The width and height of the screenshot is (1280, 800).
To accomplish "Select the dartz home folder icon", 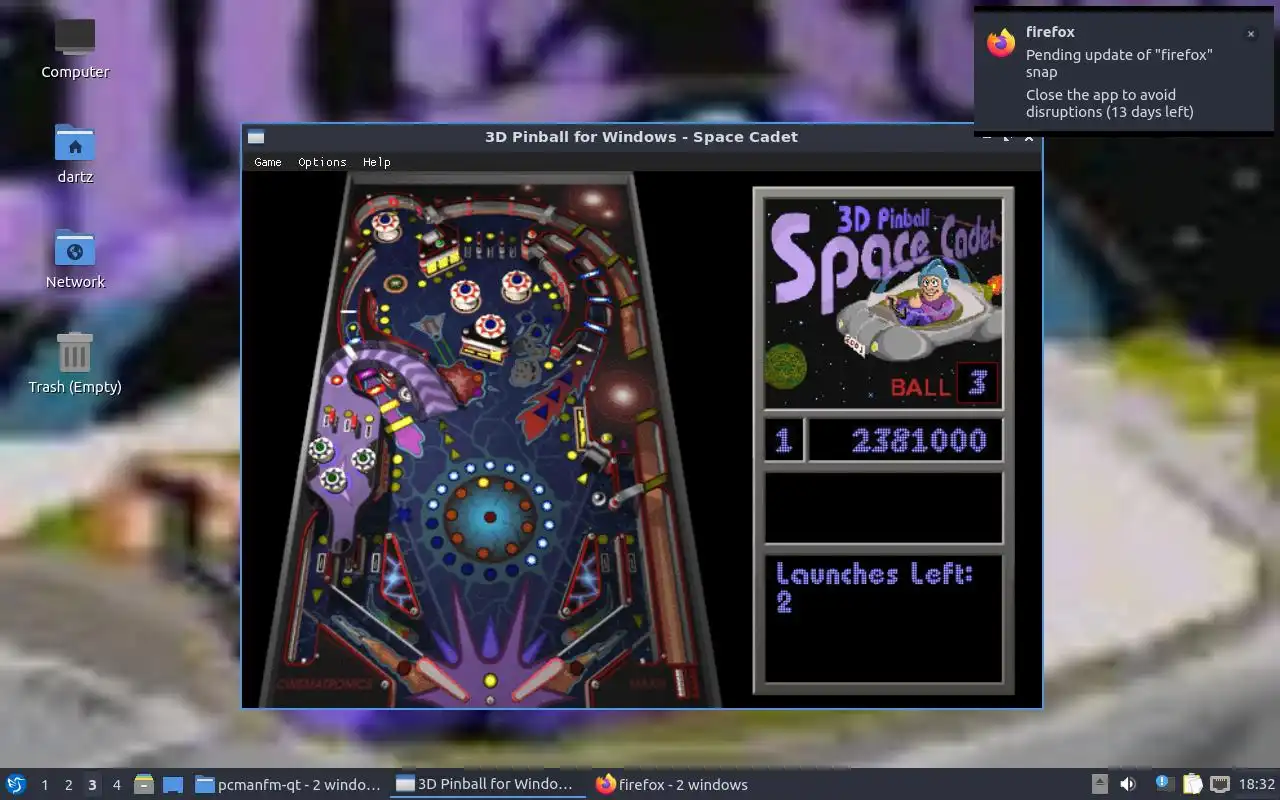I will pyautogui.click(x=75, y=154).
